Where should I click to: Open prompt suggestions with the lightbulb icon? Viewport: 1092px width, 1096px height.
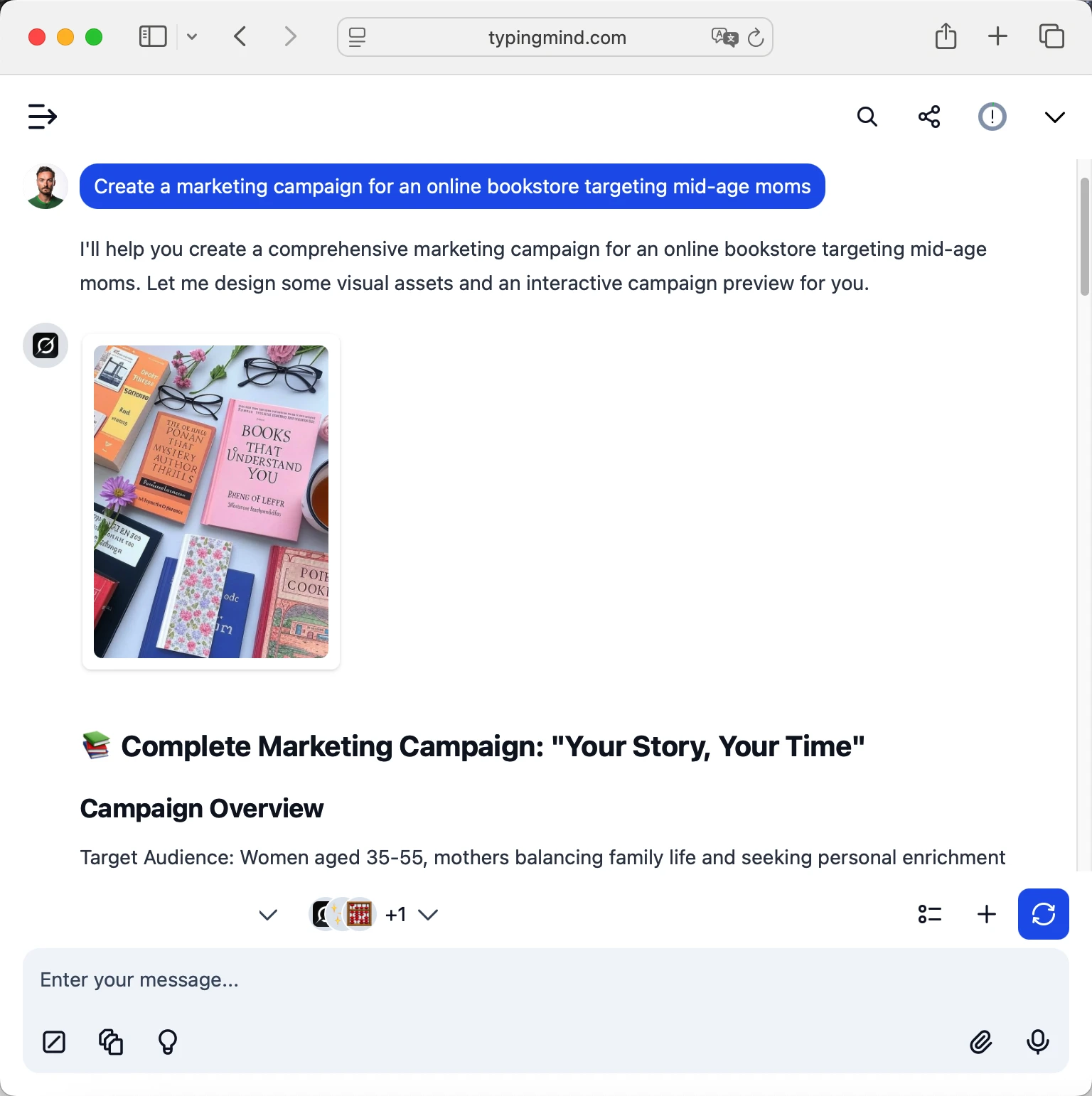(168, 1043)
